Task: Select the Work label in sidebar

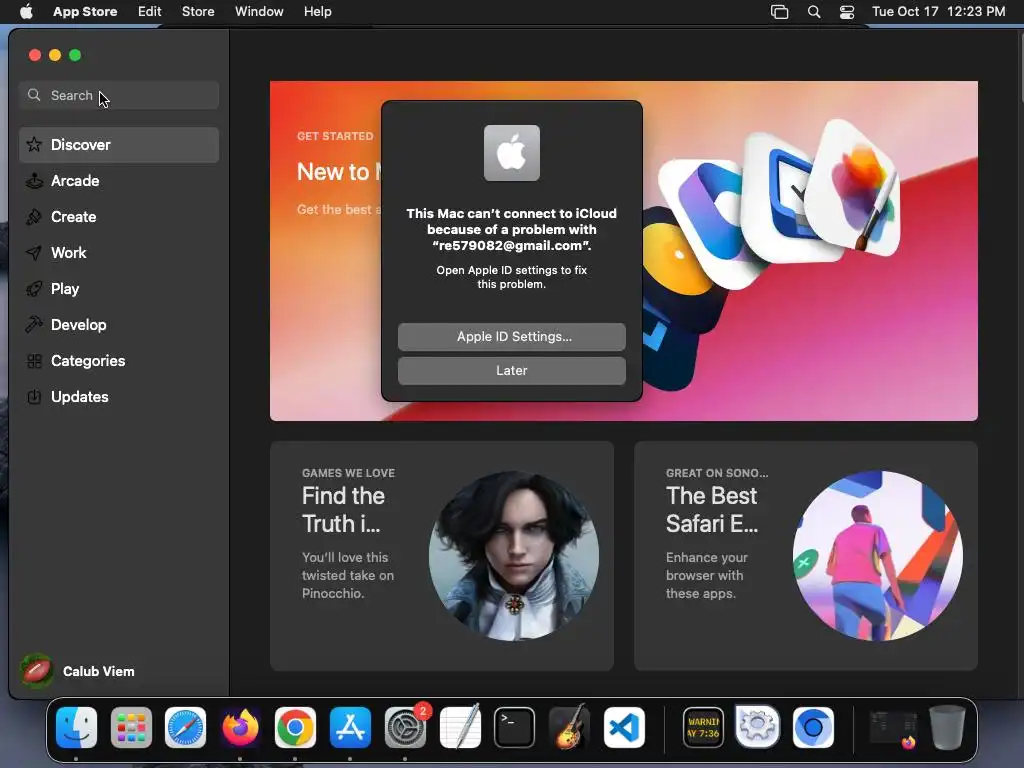Action: (x=69, y=253)
